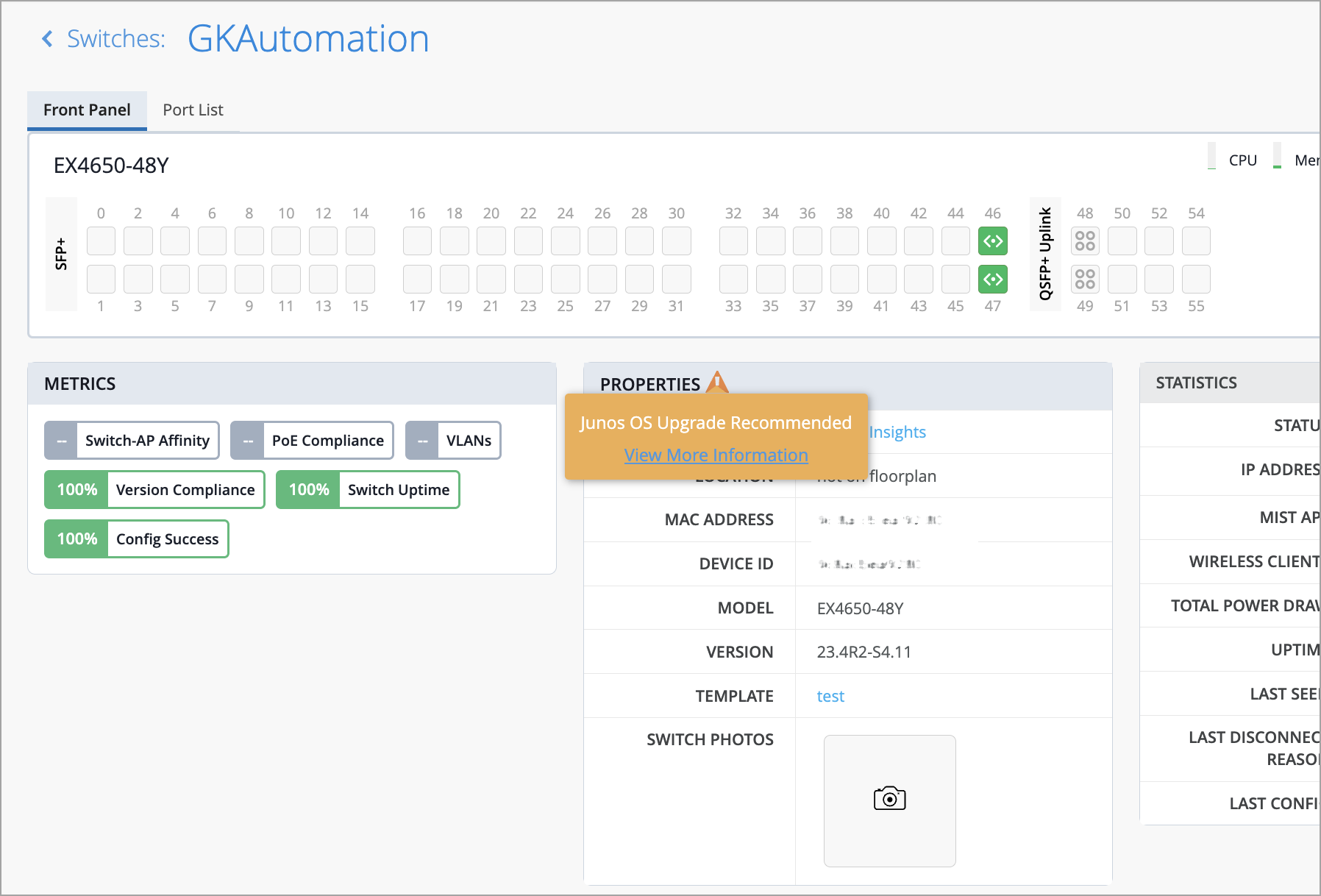Click the VLANs metric
The width and height of the screenshot is (1321, 896).
pos(453,441)
